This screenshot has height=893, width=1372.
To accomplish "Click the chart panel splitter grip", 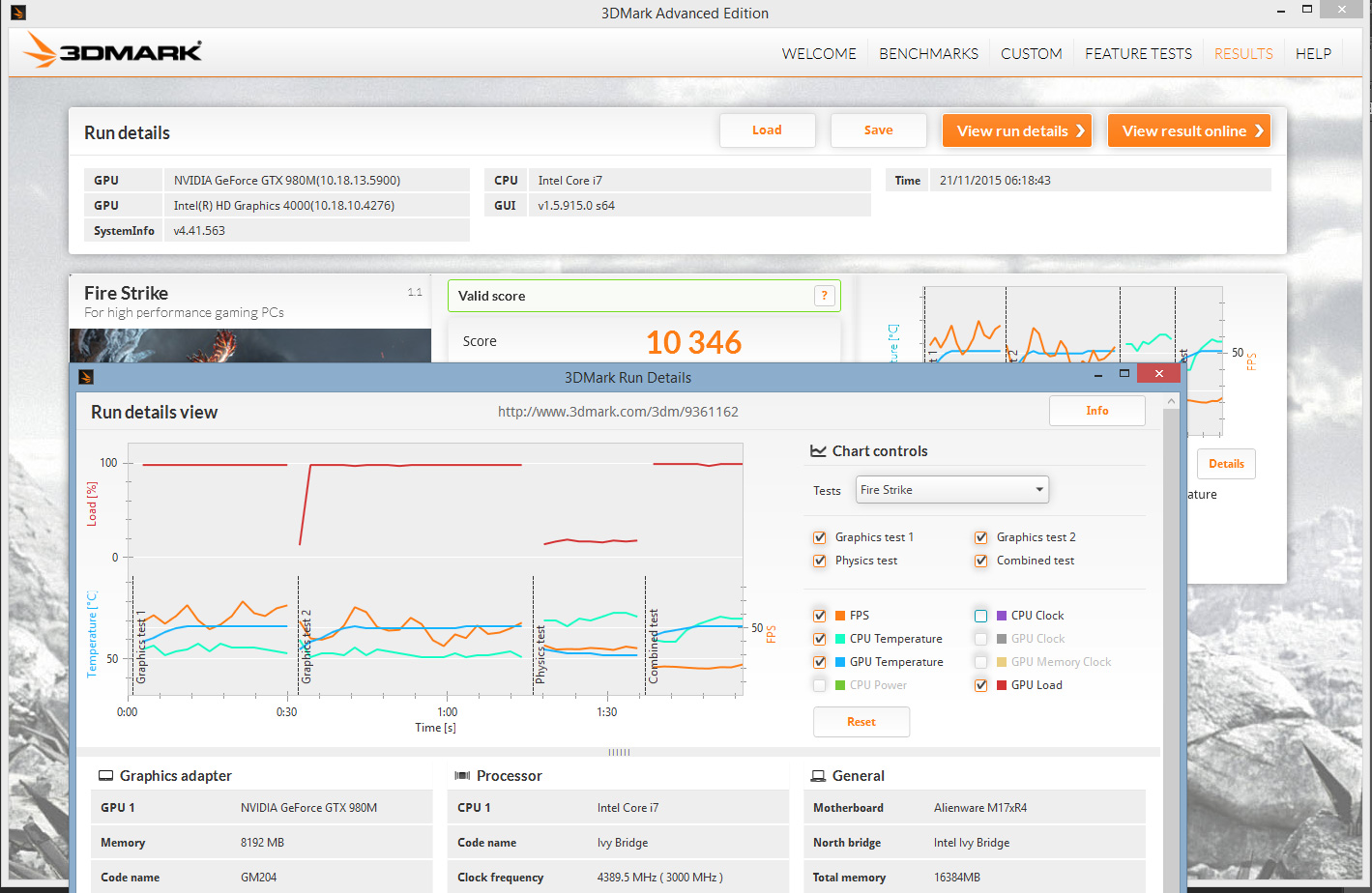I will coord(619,752).
